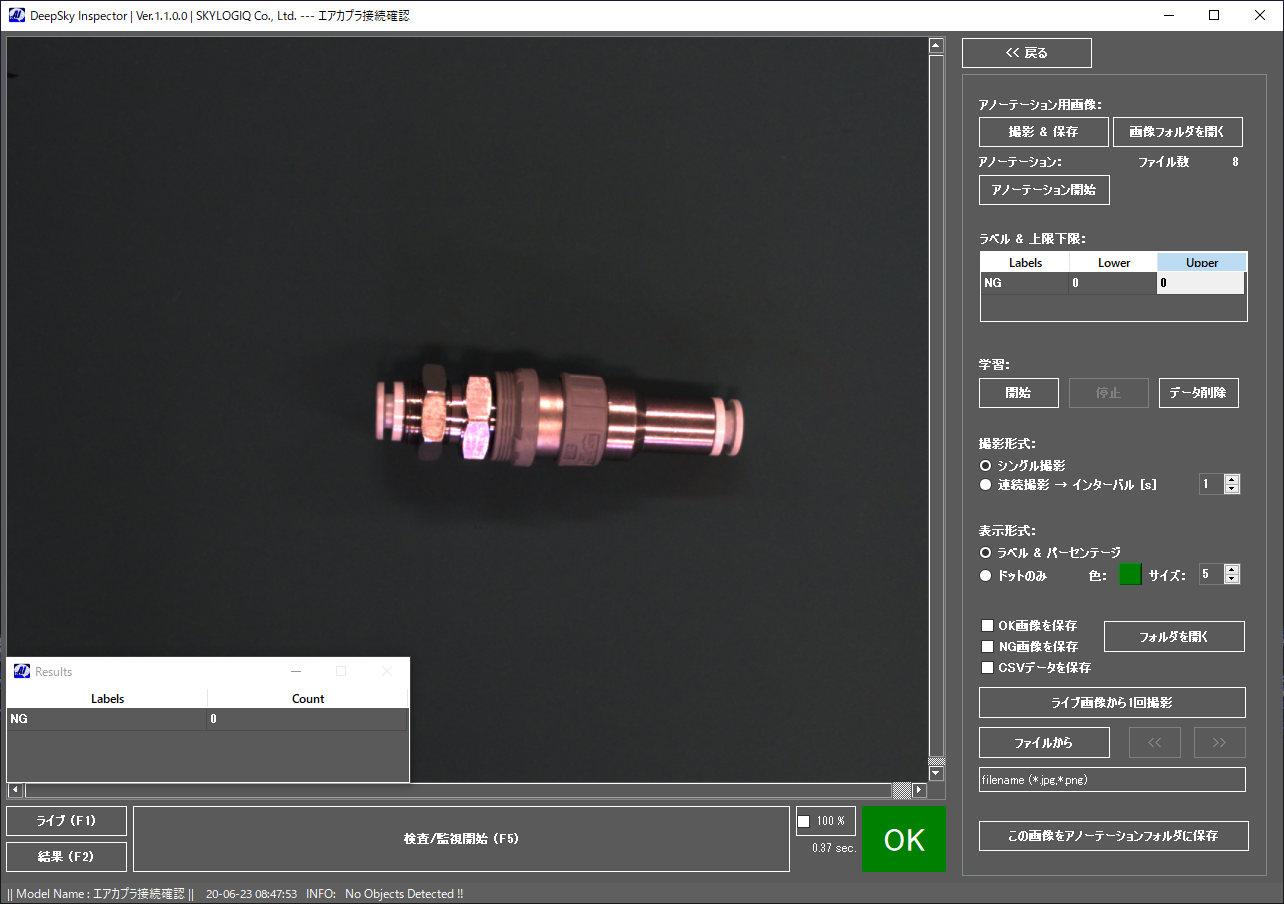Toggle the 100 % checkbox
Screen dimensions: 1284x904
(x=804, y=822)
